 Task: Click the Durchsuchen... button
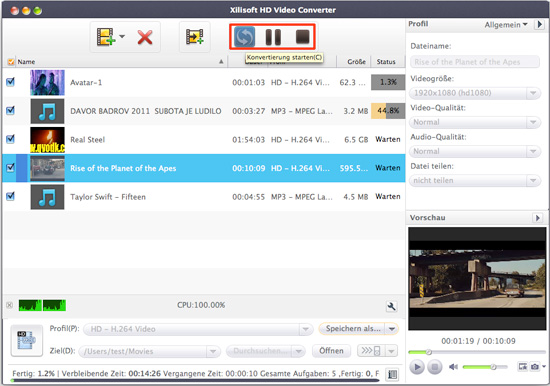265,351
